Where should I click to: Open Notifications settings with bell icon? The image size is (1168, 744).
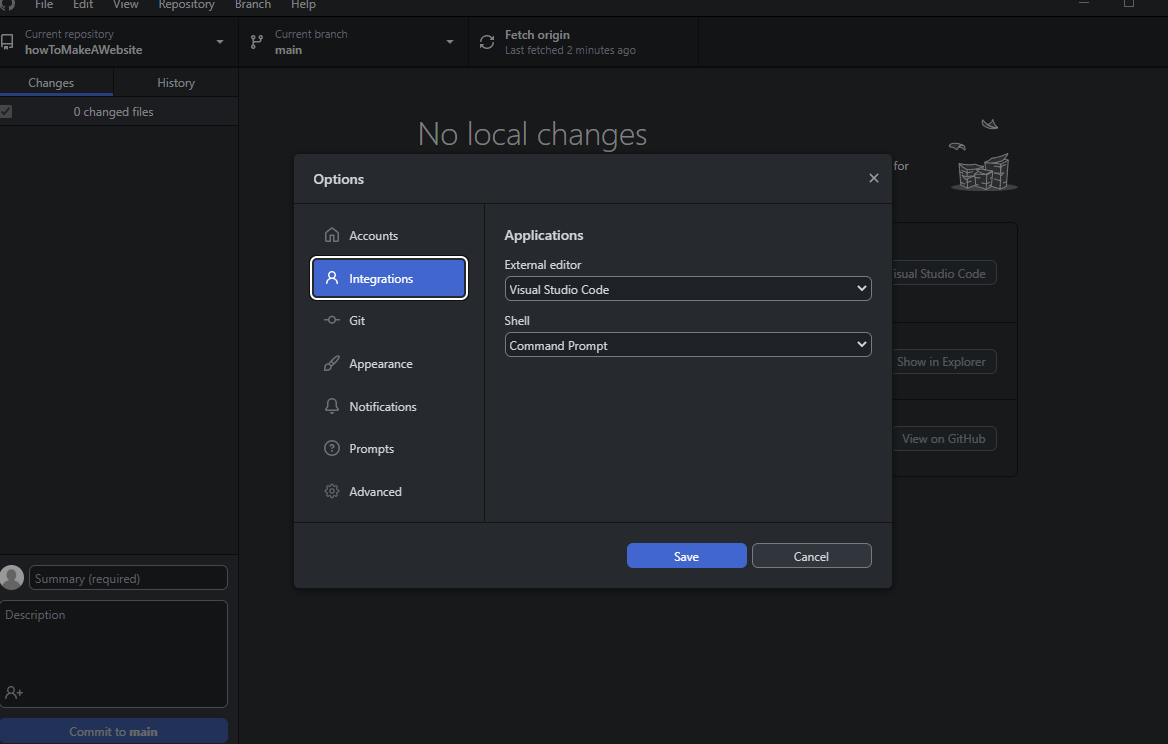click(332, 407)
